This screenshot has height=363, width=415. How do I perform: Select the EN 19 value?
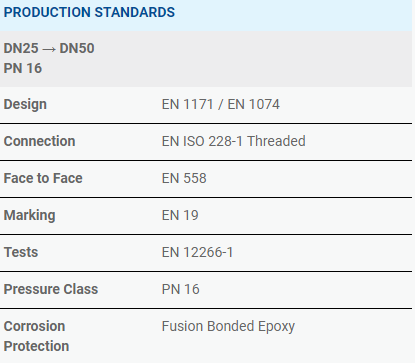[180, 215]
